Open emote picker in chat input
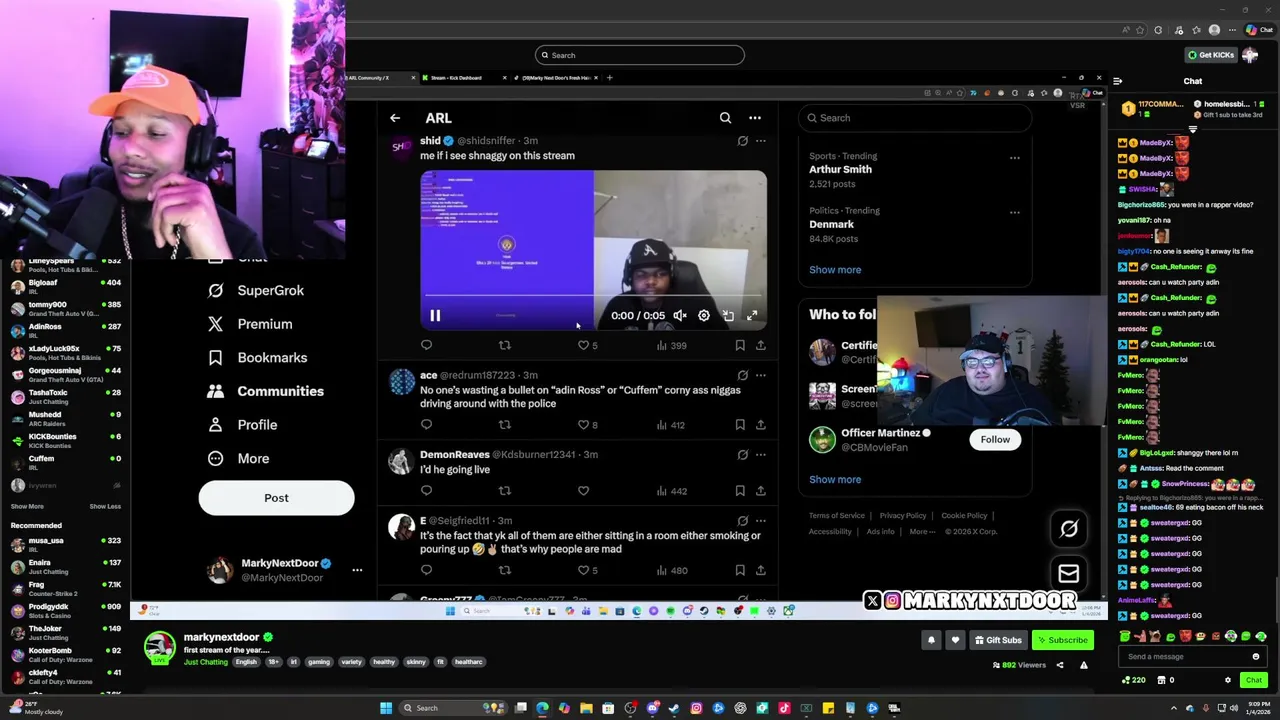 pos(1256,657)
